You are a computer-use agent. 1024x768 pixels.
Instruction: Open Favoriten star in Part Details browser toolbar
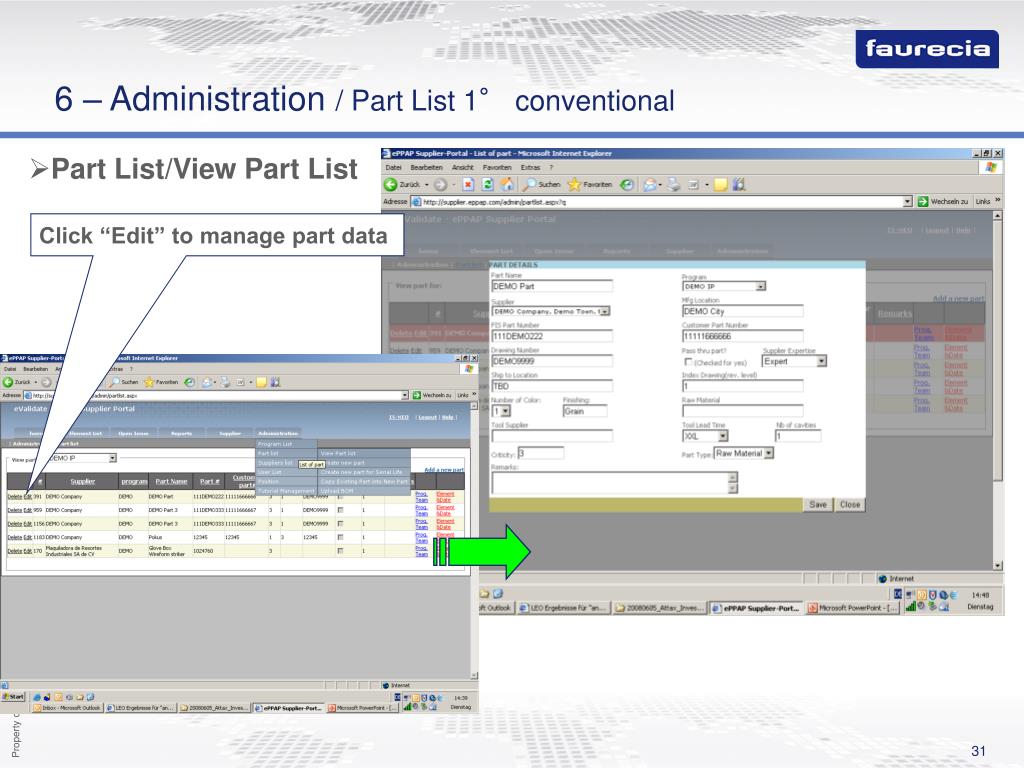[x=590, y=185]
